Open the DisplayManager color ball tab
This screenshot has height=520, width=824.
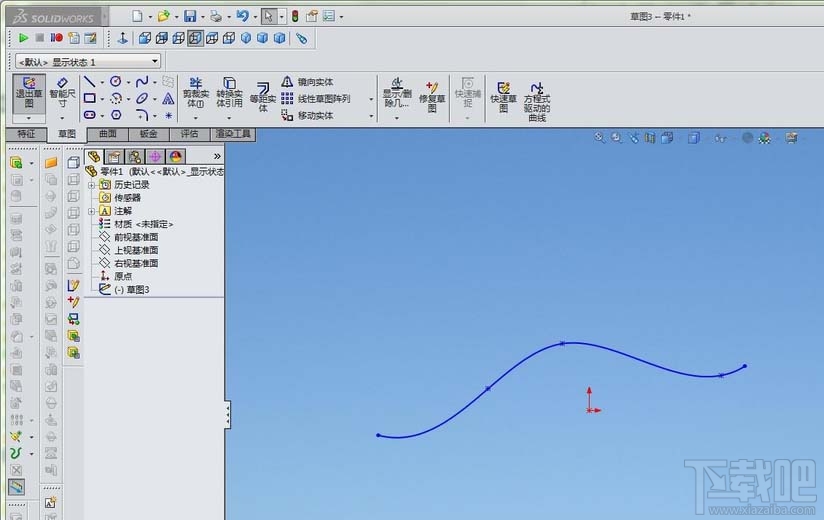(176, 156)
